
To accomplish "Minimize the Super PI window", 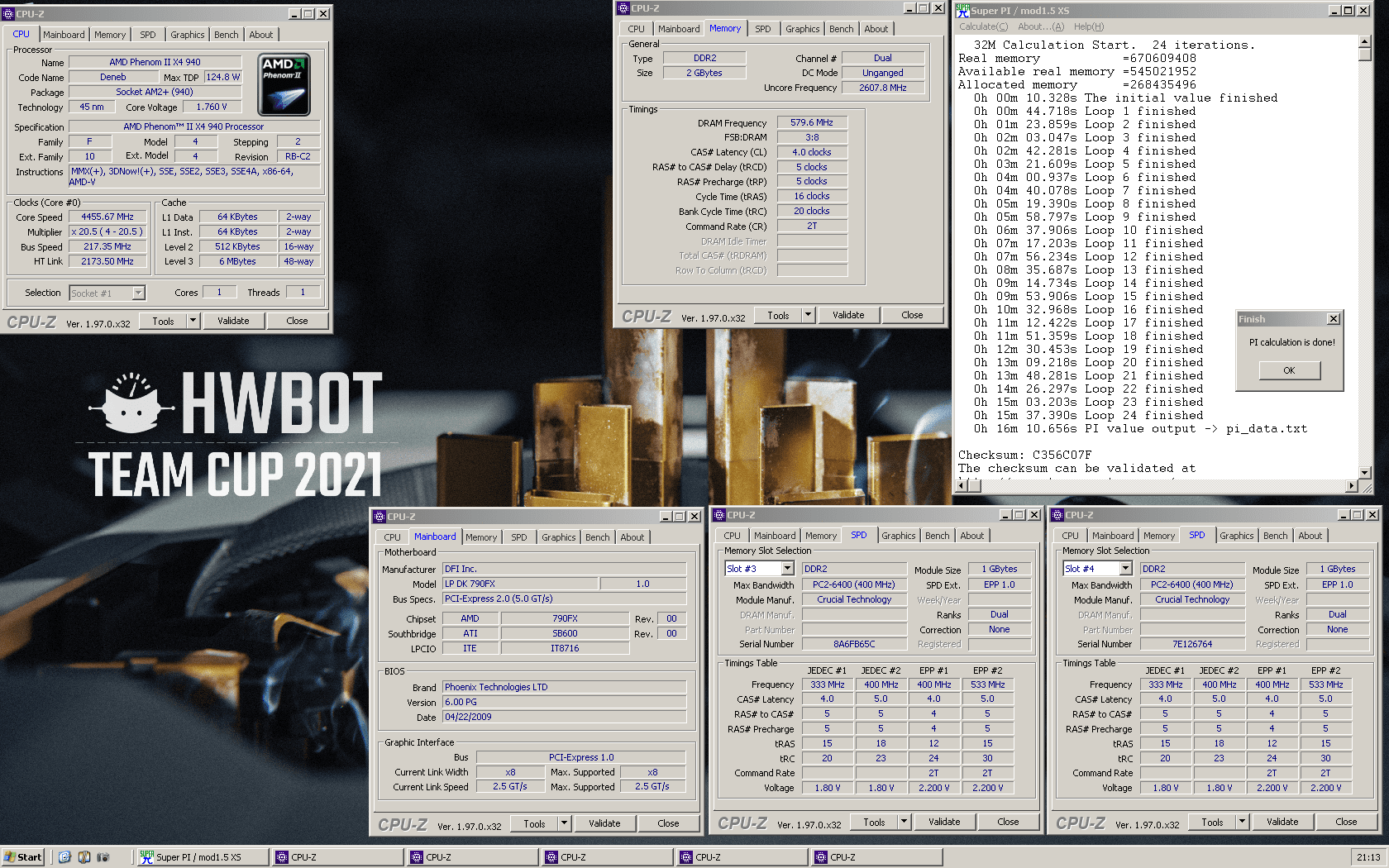I will tap(1334, 10).
